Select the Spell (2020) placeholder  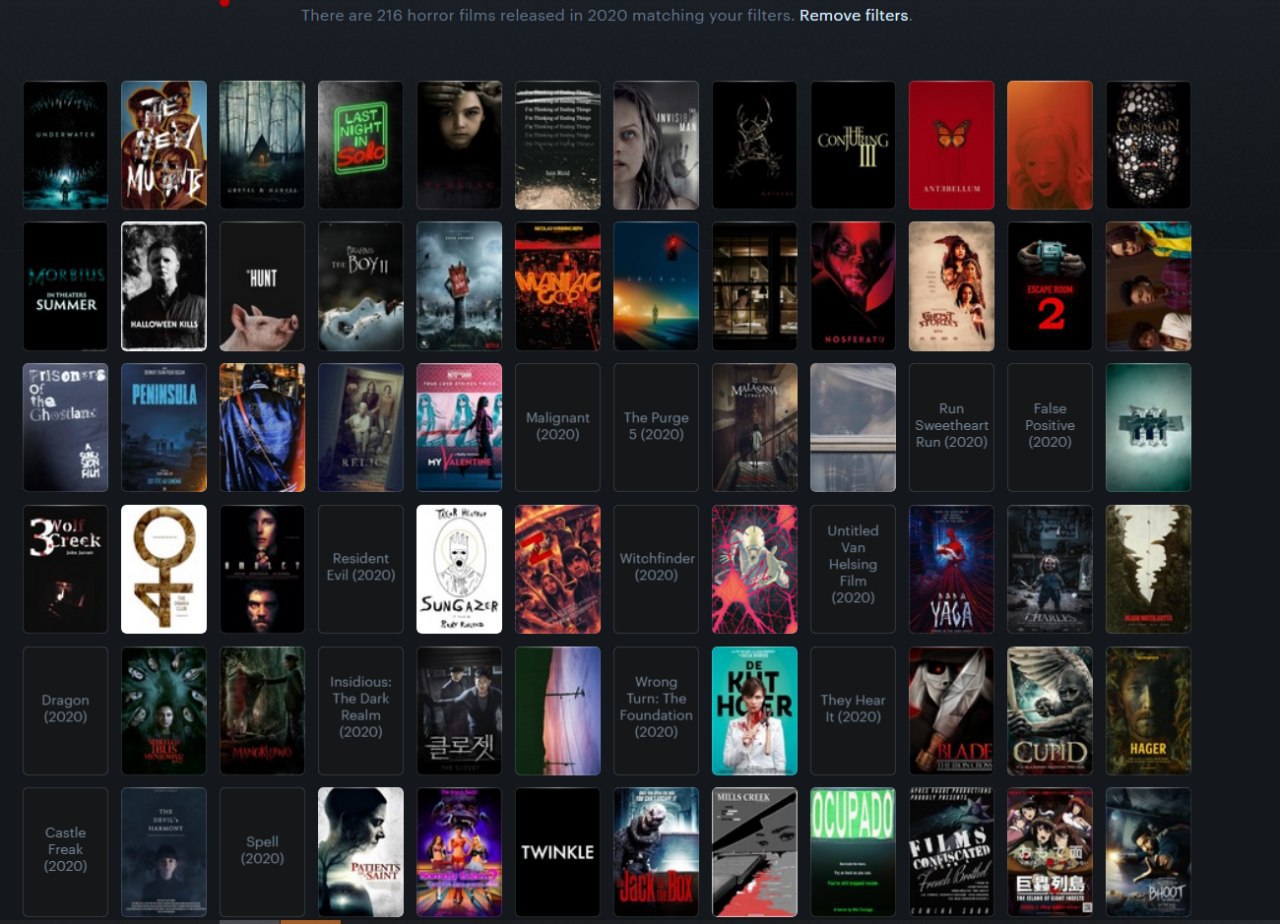coord(262,852)
